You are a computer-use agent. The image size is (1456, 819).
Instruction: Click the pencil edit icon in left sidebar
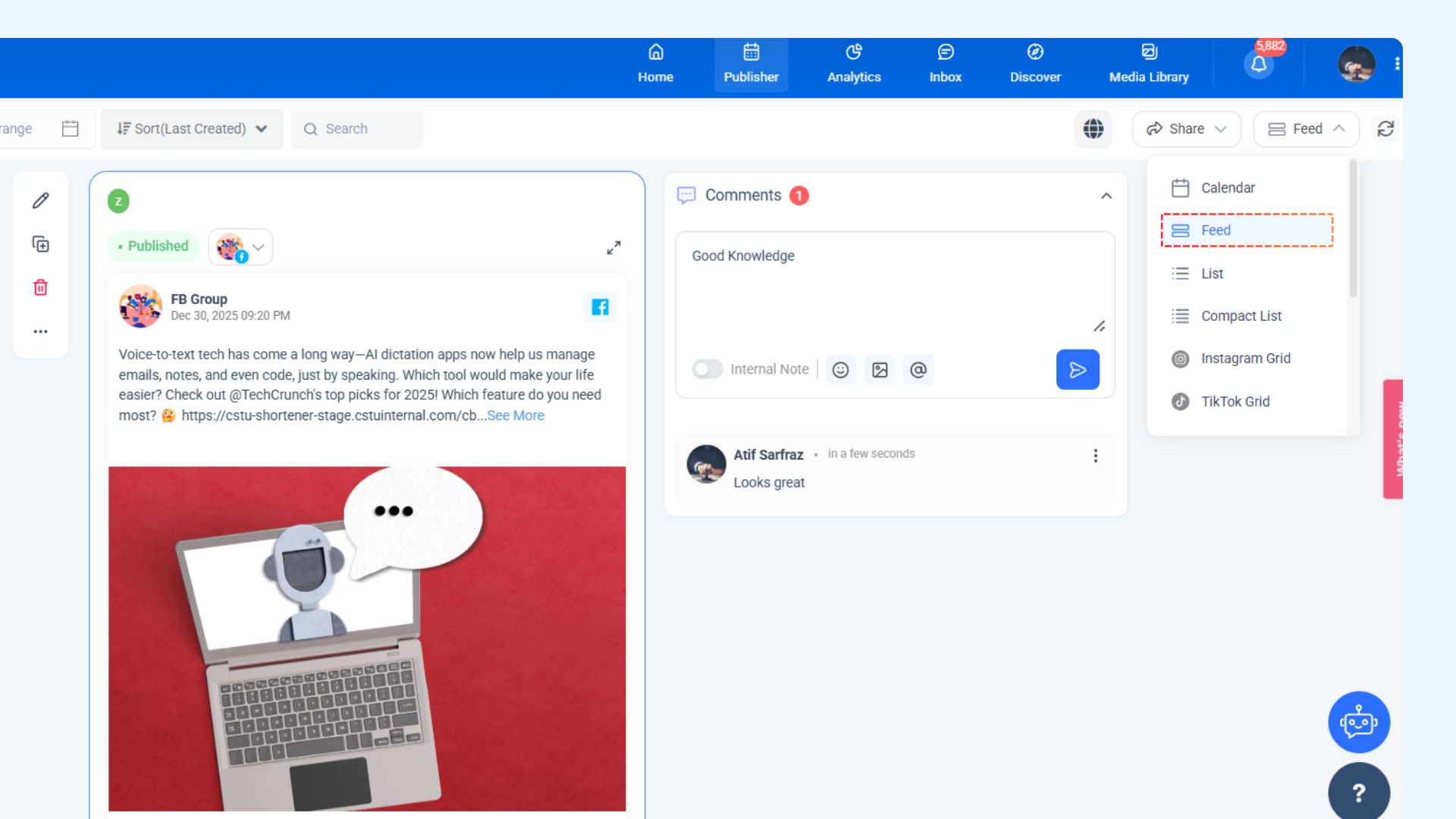(x=41, y=201)
